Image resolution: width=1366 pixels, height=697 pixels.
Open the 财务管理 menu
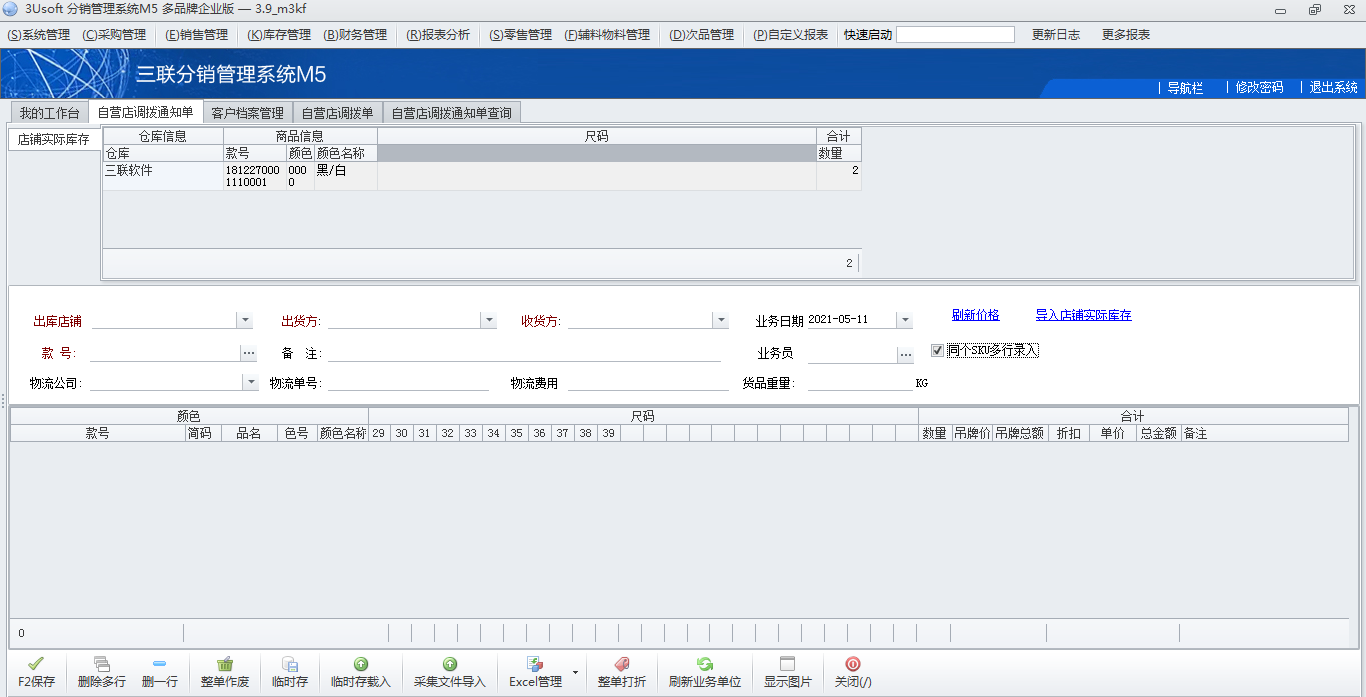[x=355, y=34]
